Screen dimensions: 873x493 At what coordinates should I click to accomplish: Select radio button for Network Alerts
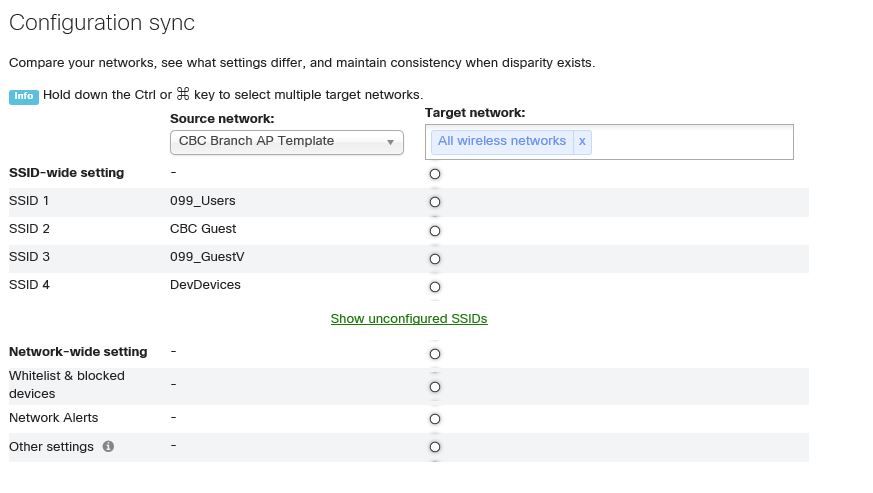[x=435, y=419]
